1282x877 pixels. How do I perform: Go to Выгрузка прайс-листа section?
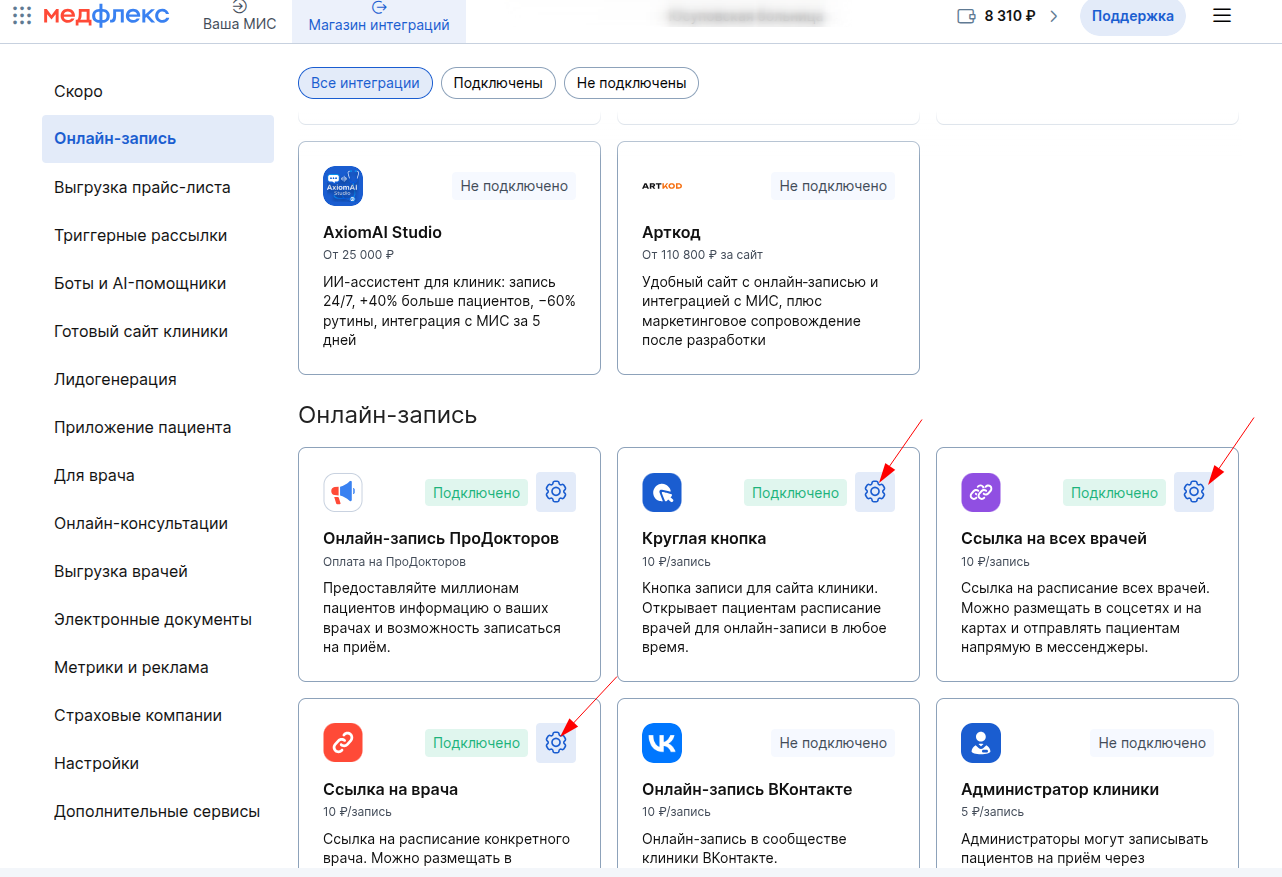[142, 187]
